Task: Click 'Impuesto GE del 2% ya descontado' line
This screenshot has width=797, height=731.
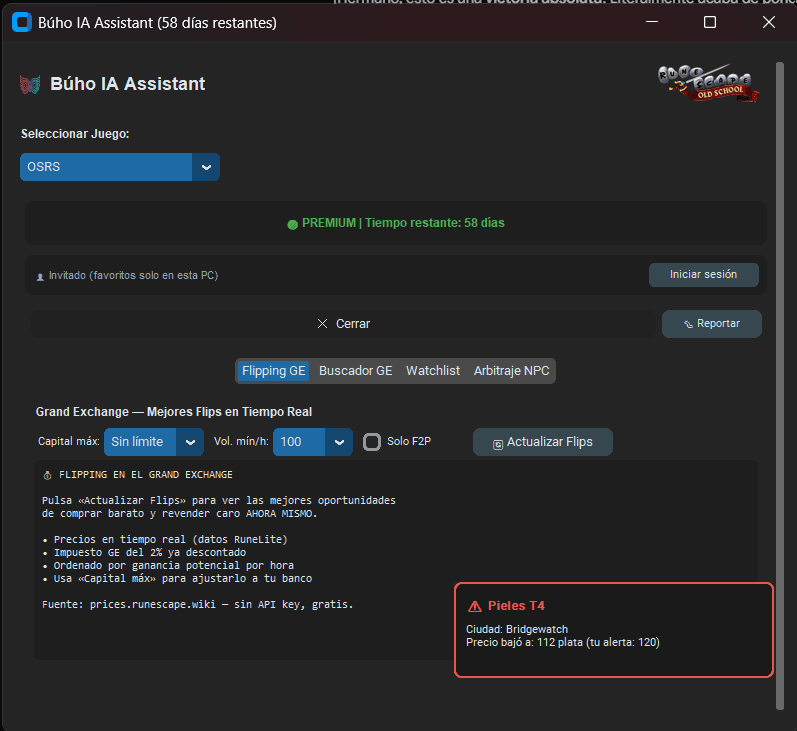Action: point(144,553)
